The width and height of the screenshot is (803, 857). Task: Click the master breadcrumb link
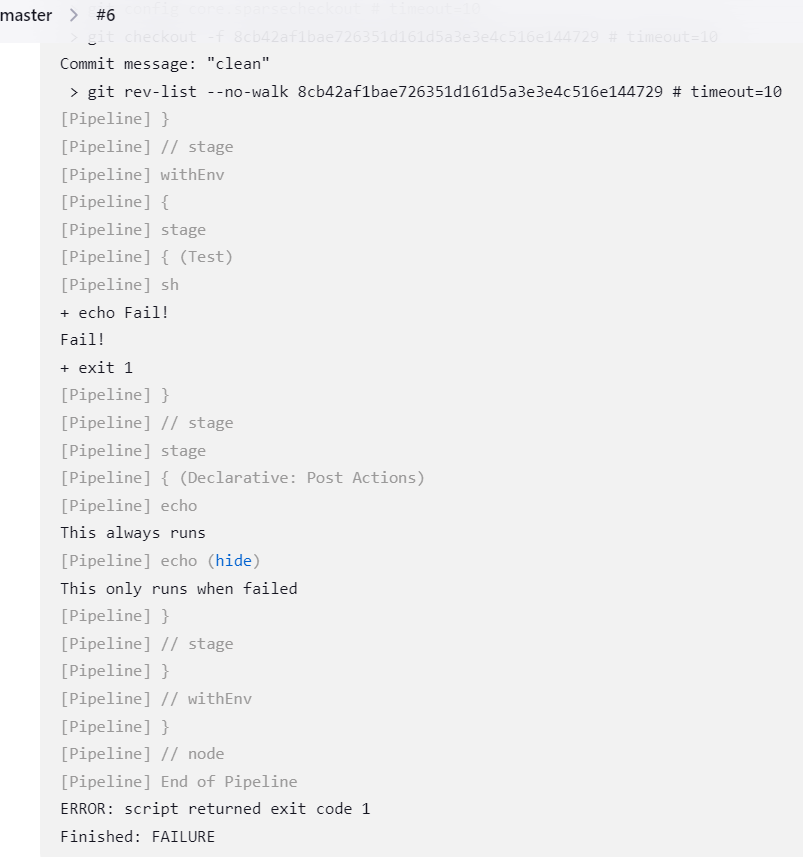coord(26,15)
